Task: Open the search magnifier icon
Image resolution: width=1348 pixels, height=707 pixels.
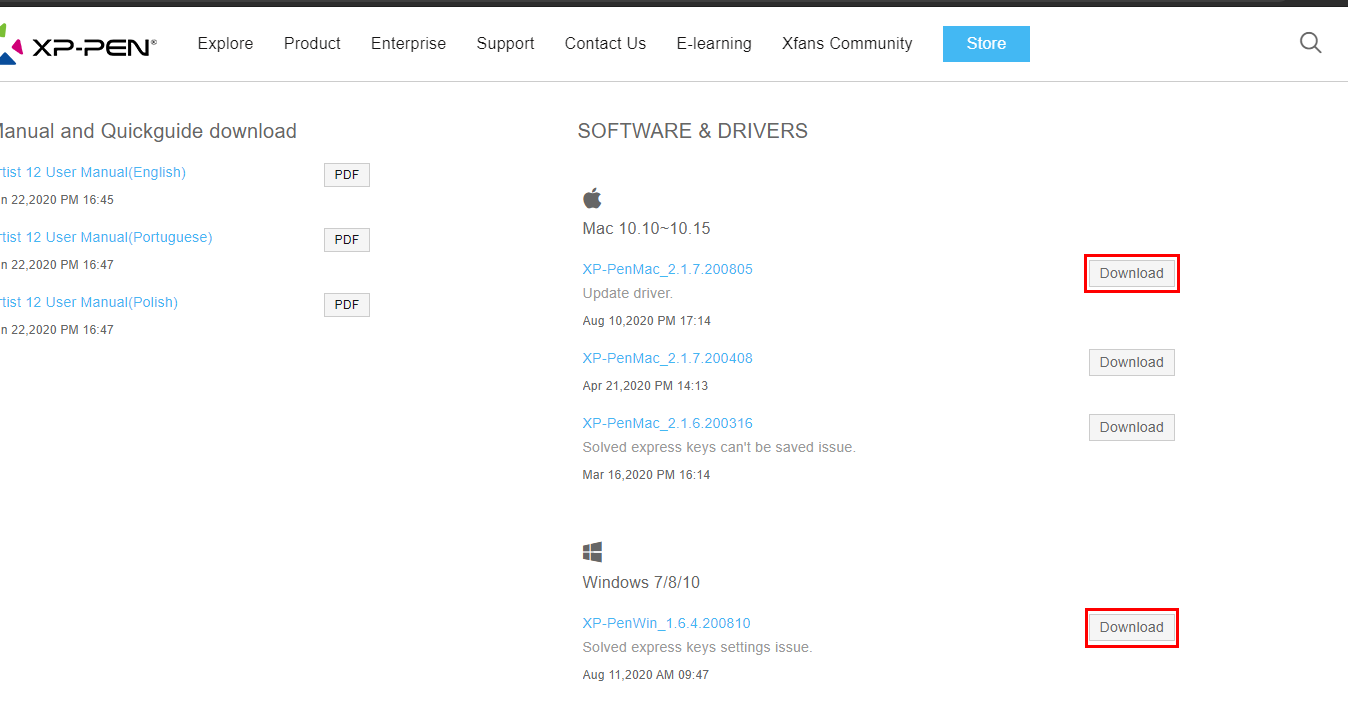Action: pyautogui.click(x=1310, y=43)
